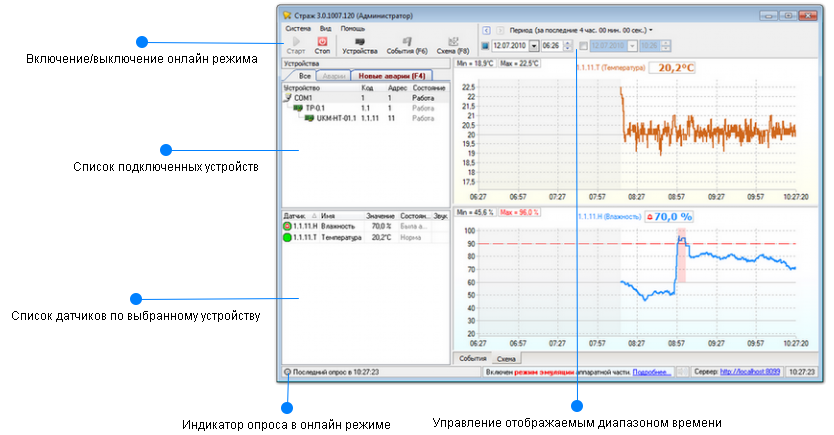
Task: Click Последний опрос в 10:27:23 status text
Action: click(336, 372)
